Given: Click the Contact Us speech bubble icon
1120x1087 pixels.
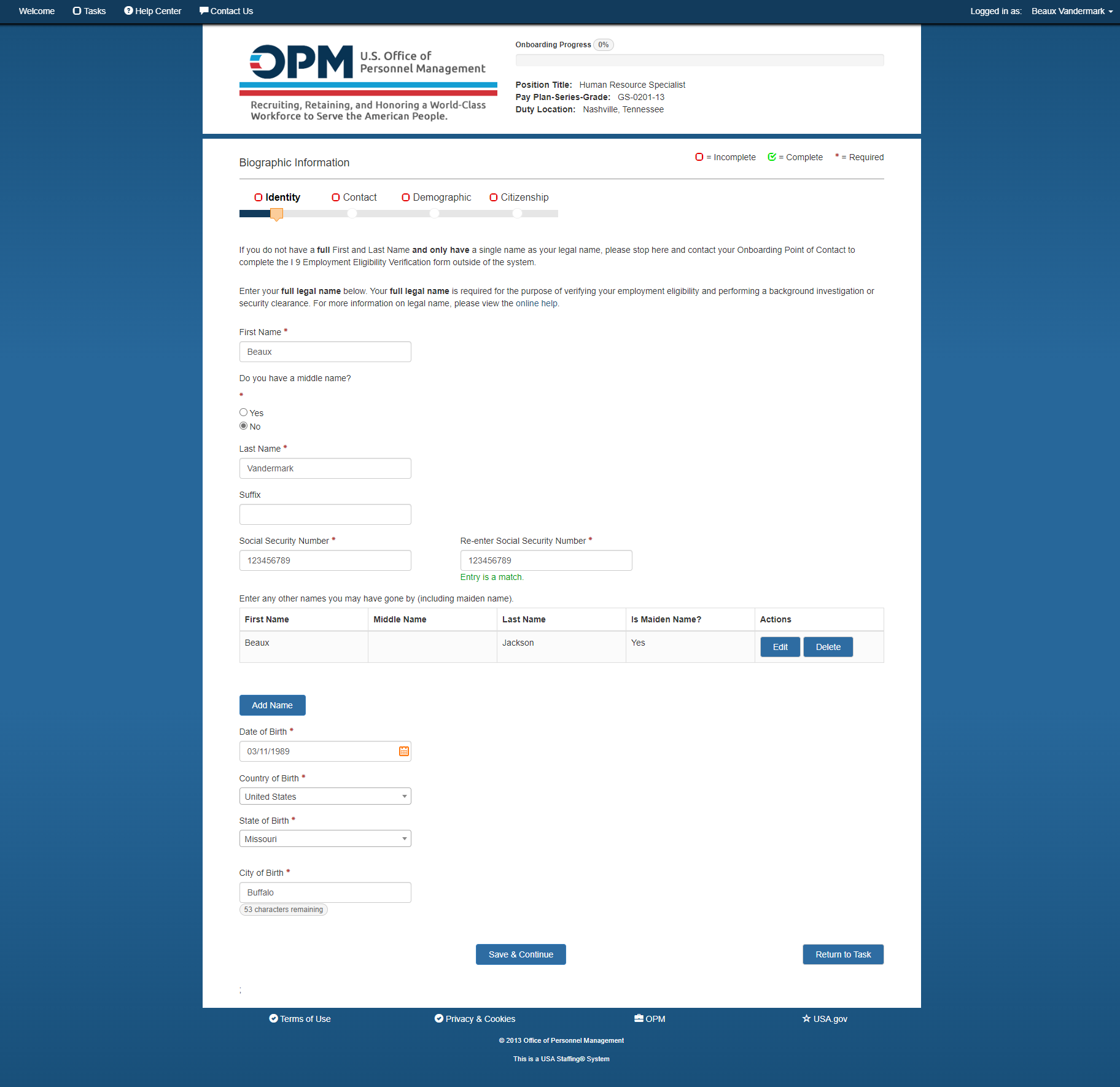Looking at the screenshot, I should [204, 10].
